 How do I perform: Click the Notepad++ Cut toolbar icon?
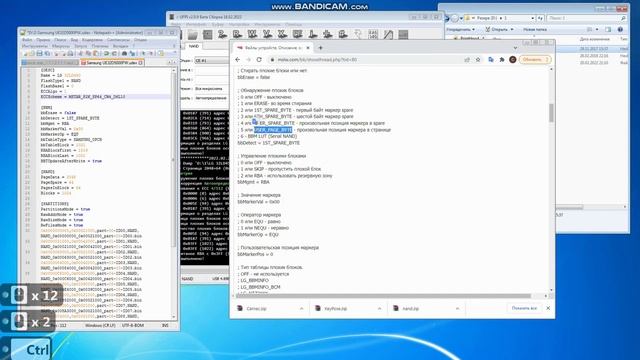coord(80,53)
